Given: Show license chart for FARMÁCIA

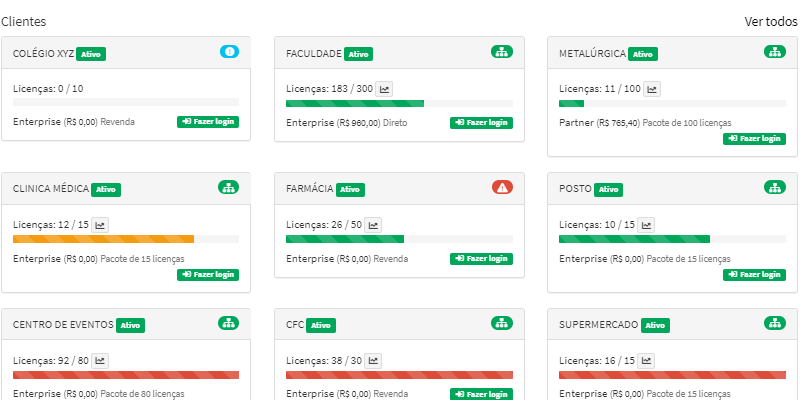Looking at the screenshot, I should [373, 225].
